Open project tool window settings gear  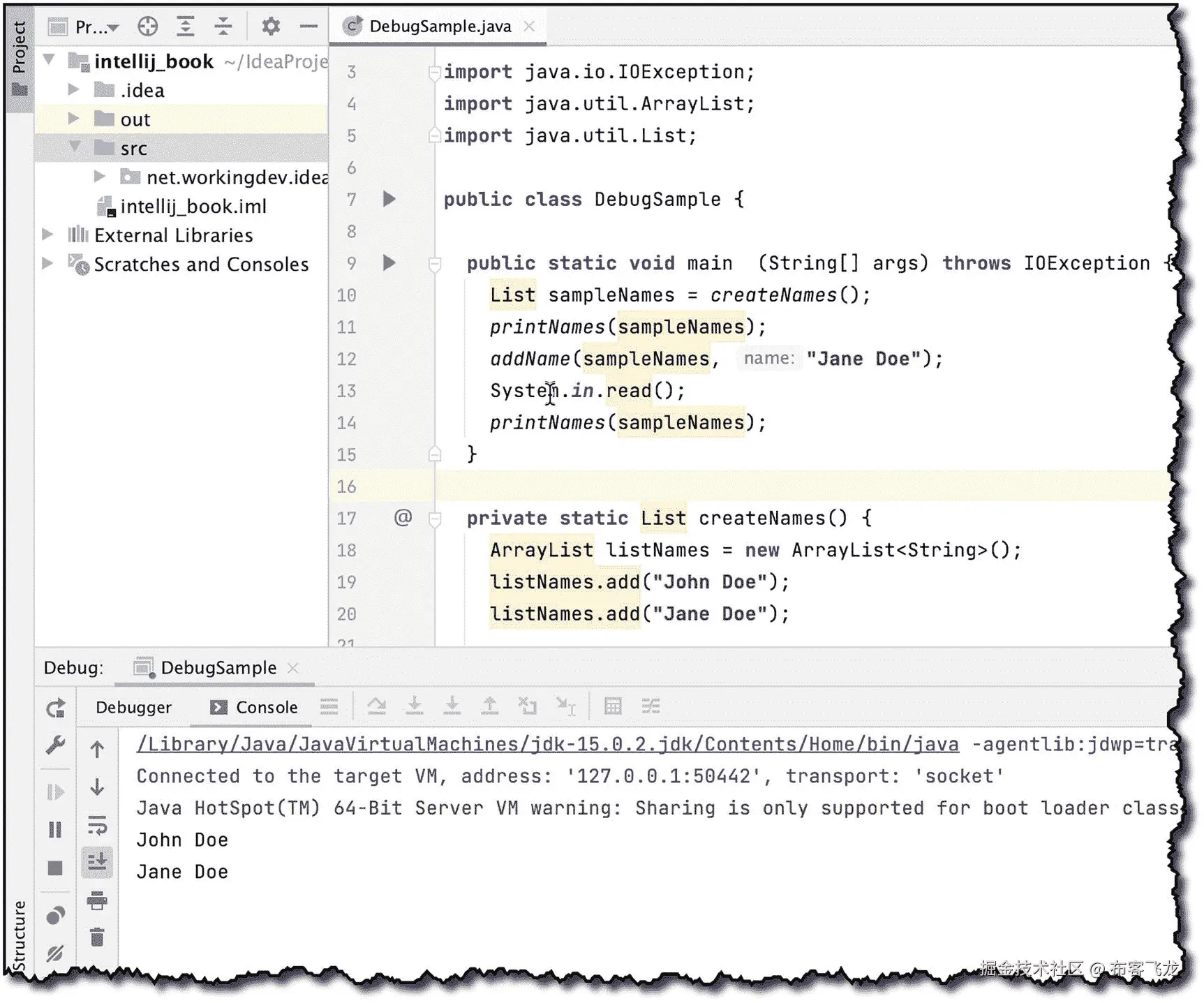coord(271,26)
